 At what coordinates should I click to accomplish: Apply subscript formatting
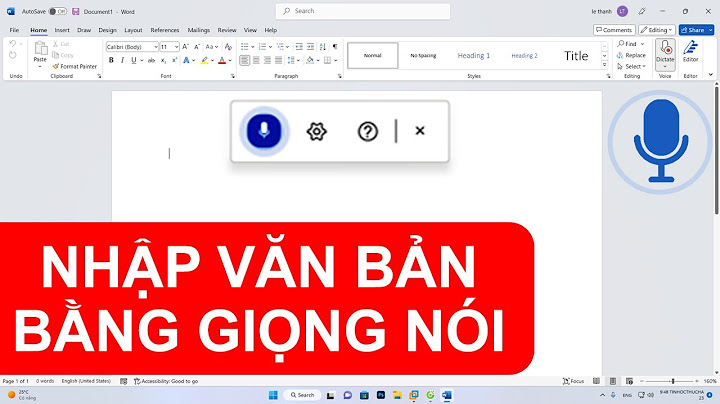pos(163,60)
